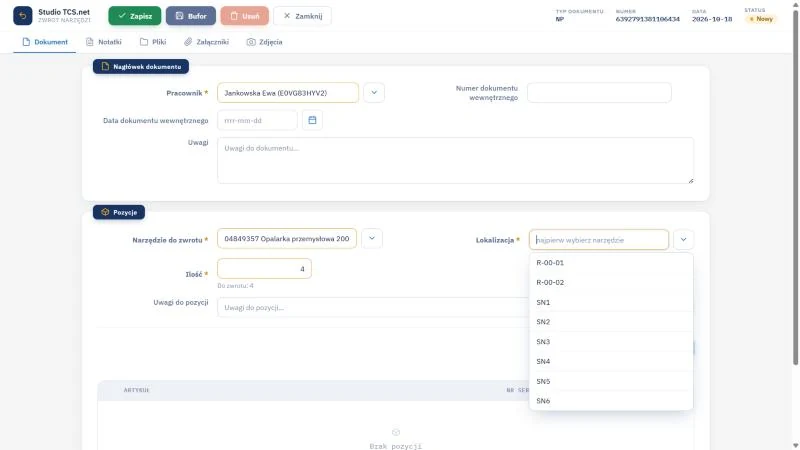
Task: Open the Pliki tab
Action: [153, 42]
